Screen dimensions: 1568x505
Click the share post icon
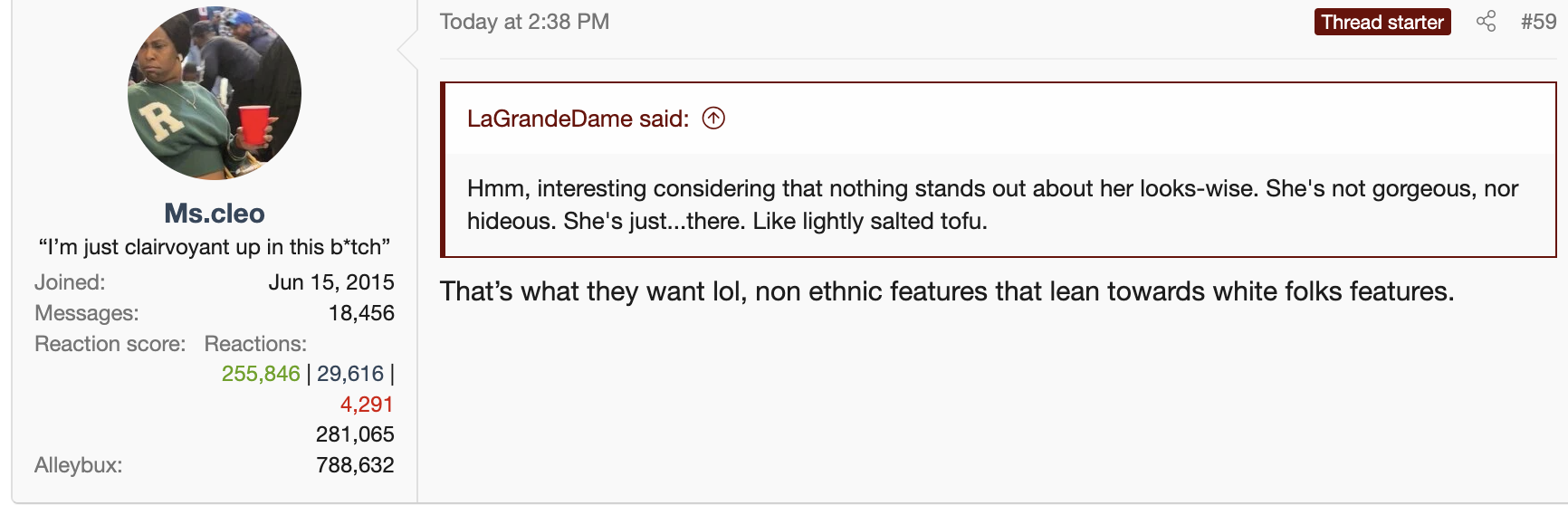(1486, 22)
